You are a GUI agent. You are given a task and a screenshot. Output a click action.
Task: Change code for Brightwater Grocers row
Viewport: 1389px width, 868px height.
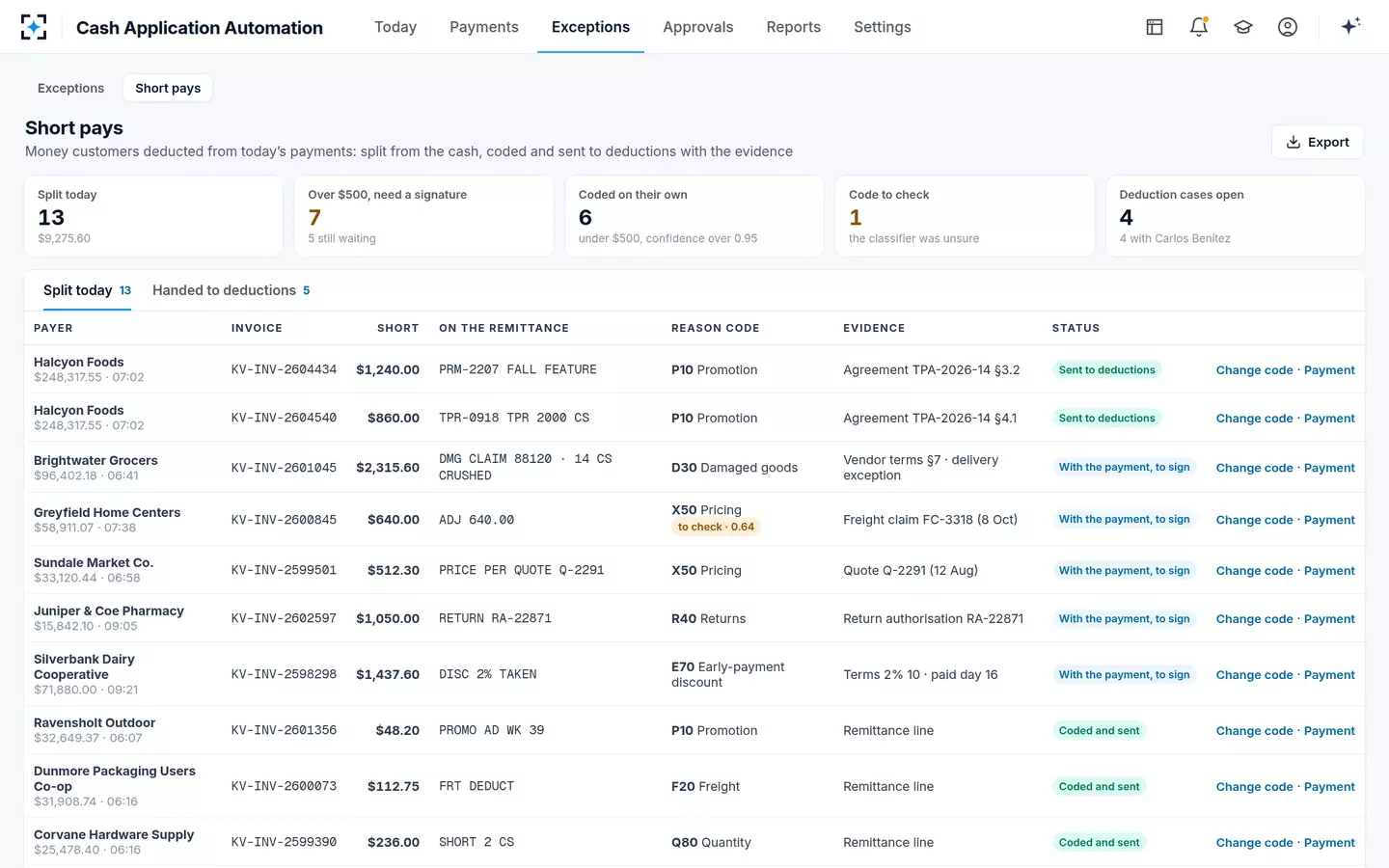click(x=1254, y=468)
